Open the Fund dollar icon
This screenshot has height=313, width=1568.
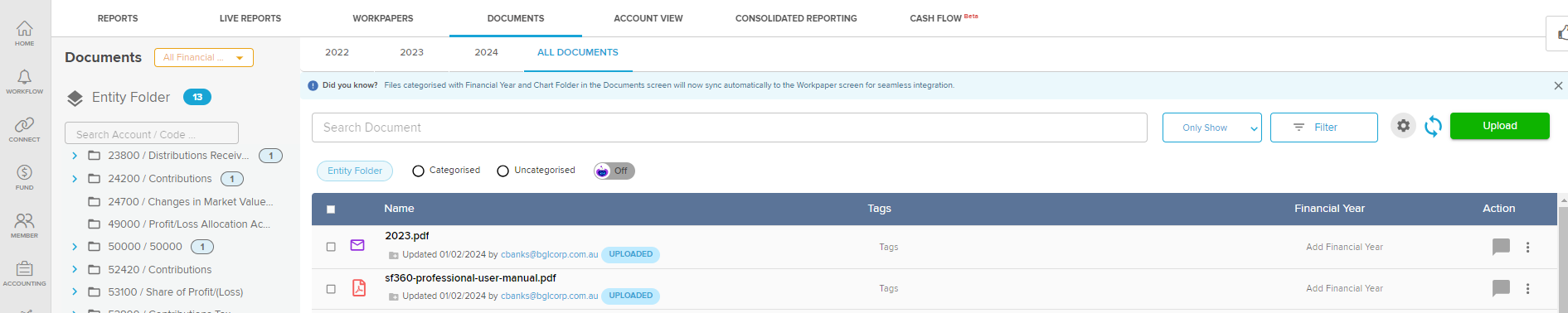[25, 177]
